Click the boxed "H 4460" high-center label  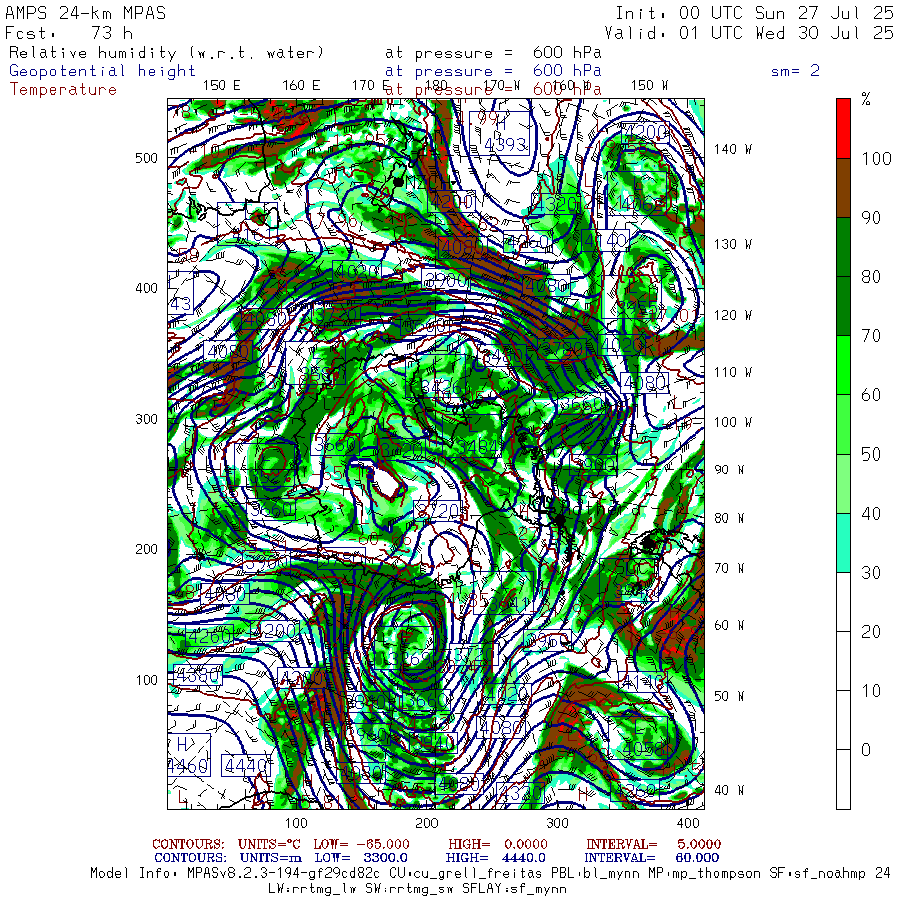tap(189, 755)
